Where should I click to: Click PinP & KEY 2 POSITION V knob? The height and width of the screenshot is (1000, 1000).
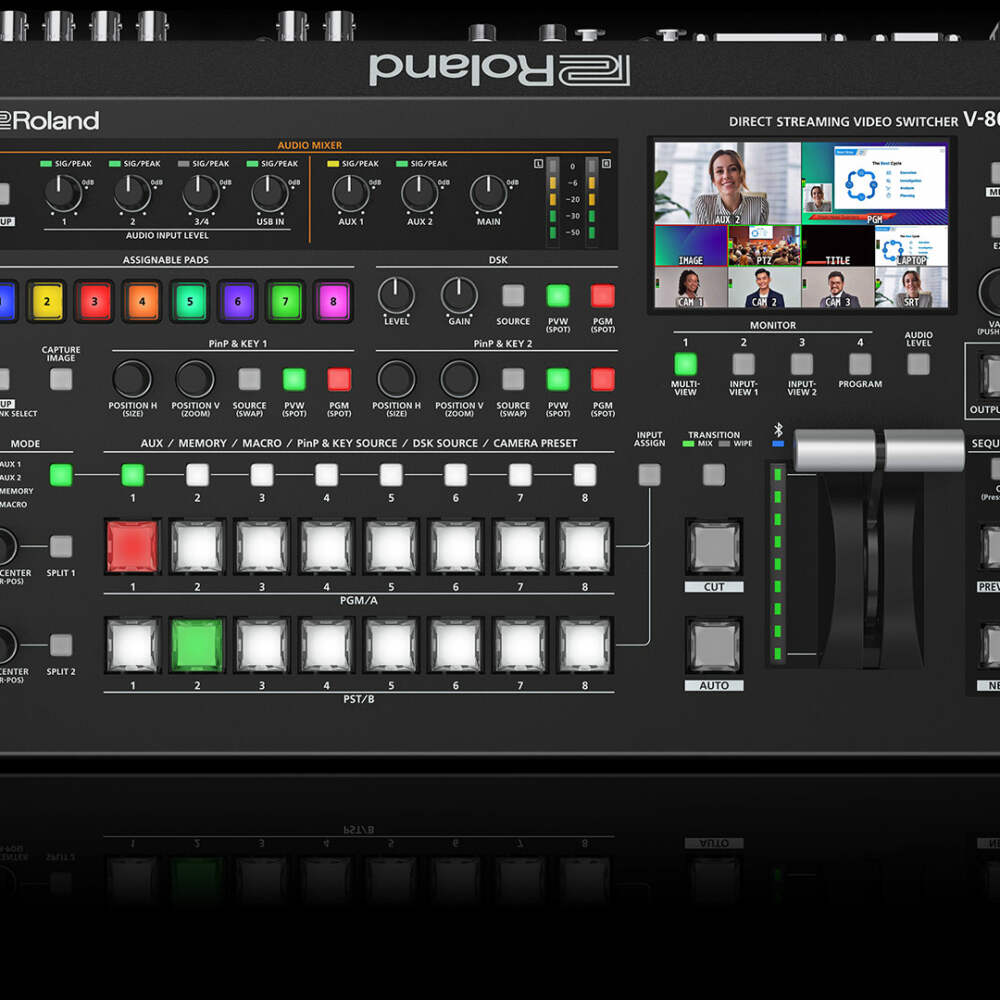click(459, 379)
